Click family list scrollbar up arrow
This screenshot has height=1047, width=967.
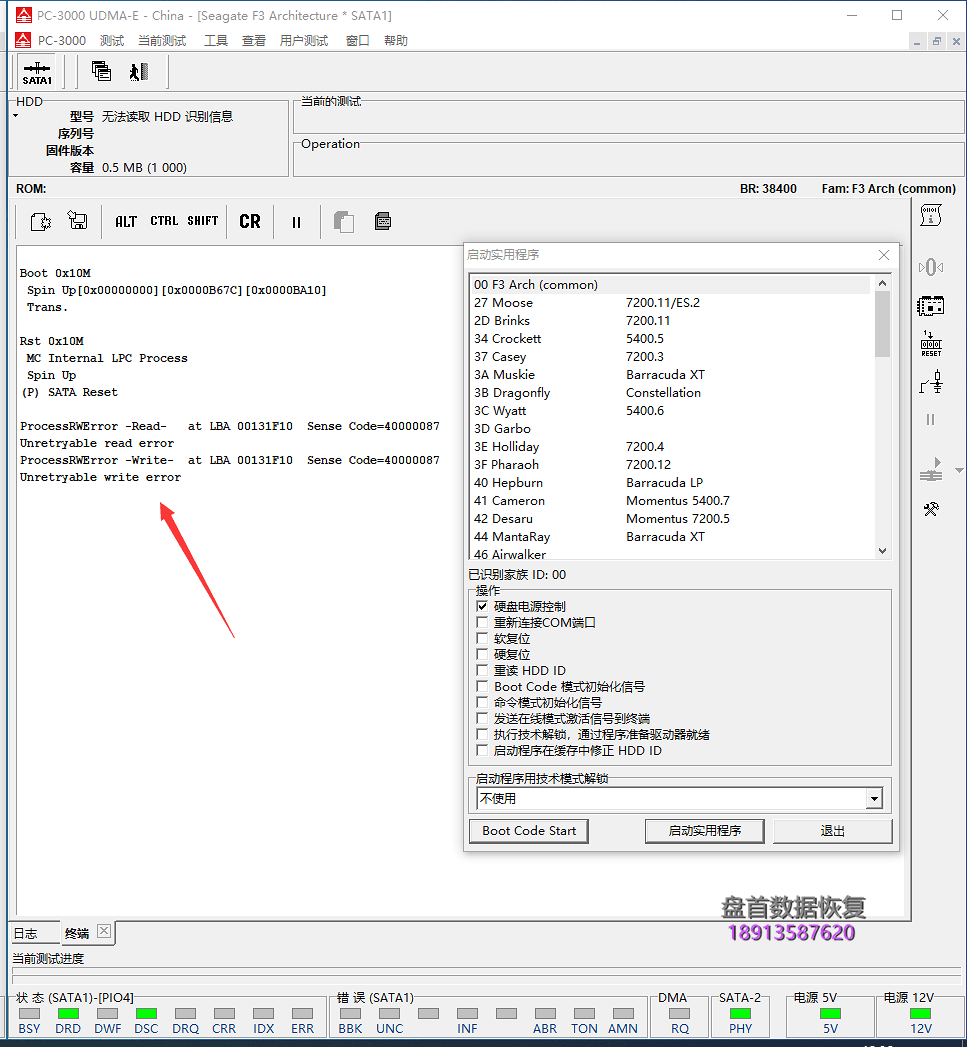pyautogui.click(x=882, y=283)
